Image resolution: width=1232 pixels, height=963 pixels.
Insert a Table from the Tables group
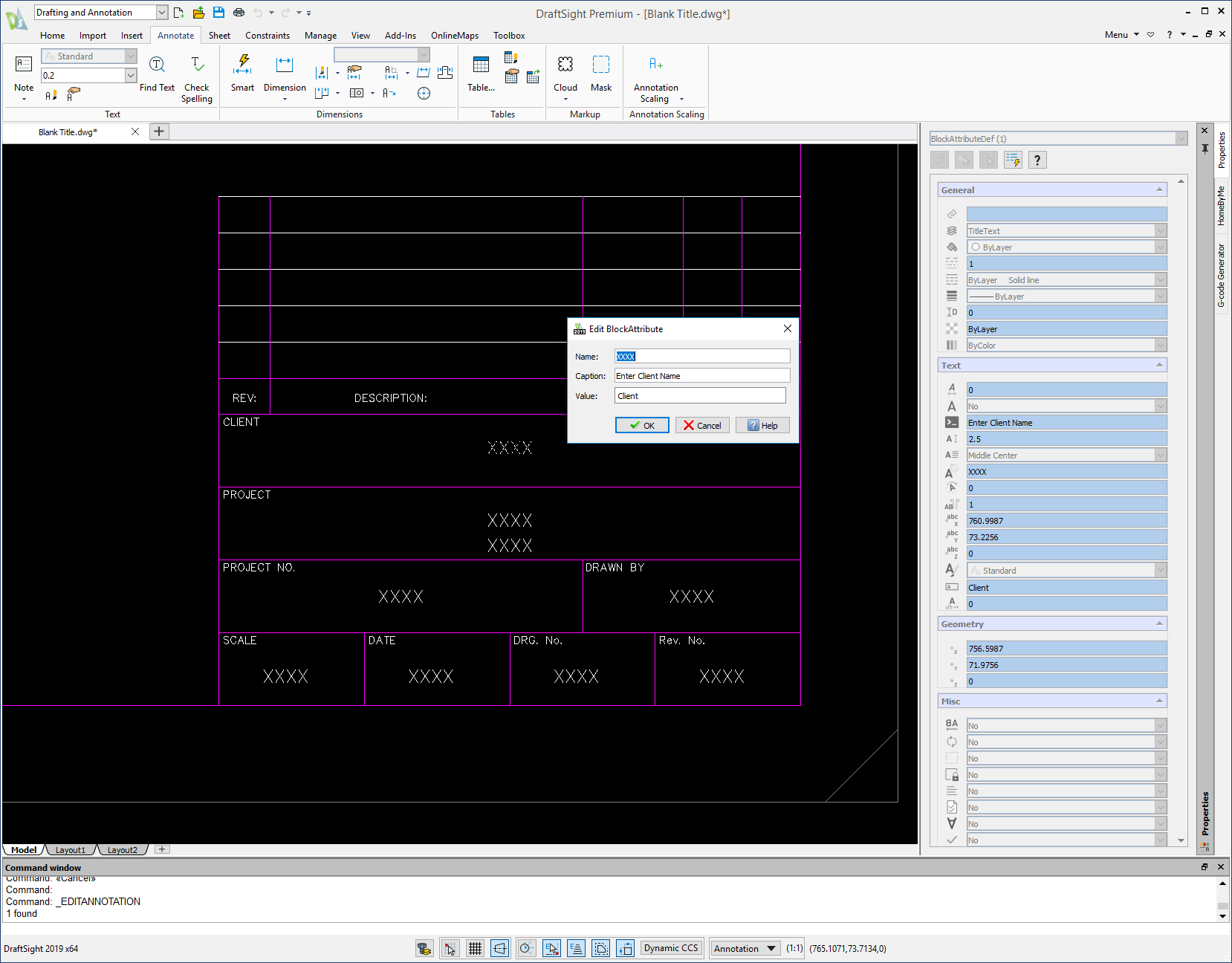(479, 74)
